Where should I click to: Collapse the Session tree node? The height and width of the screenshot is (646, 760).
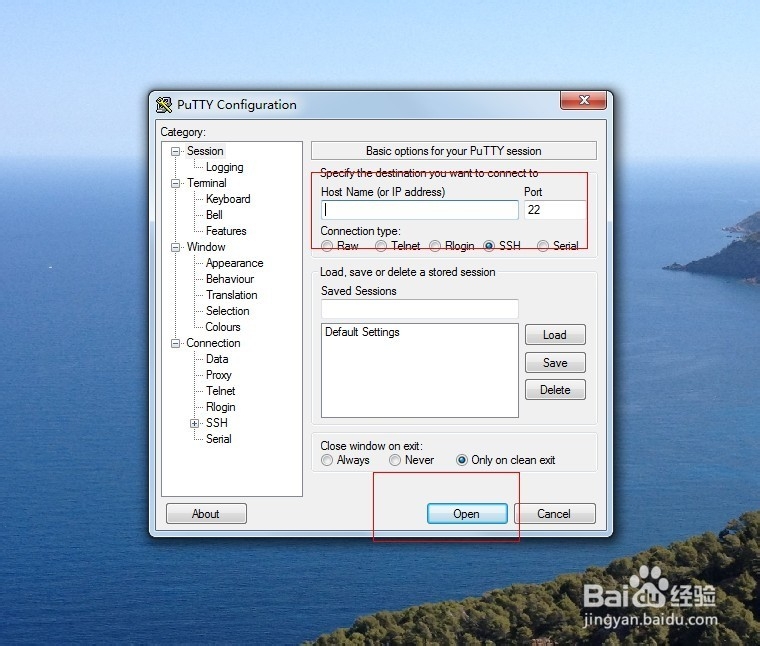tap(175, 151)
